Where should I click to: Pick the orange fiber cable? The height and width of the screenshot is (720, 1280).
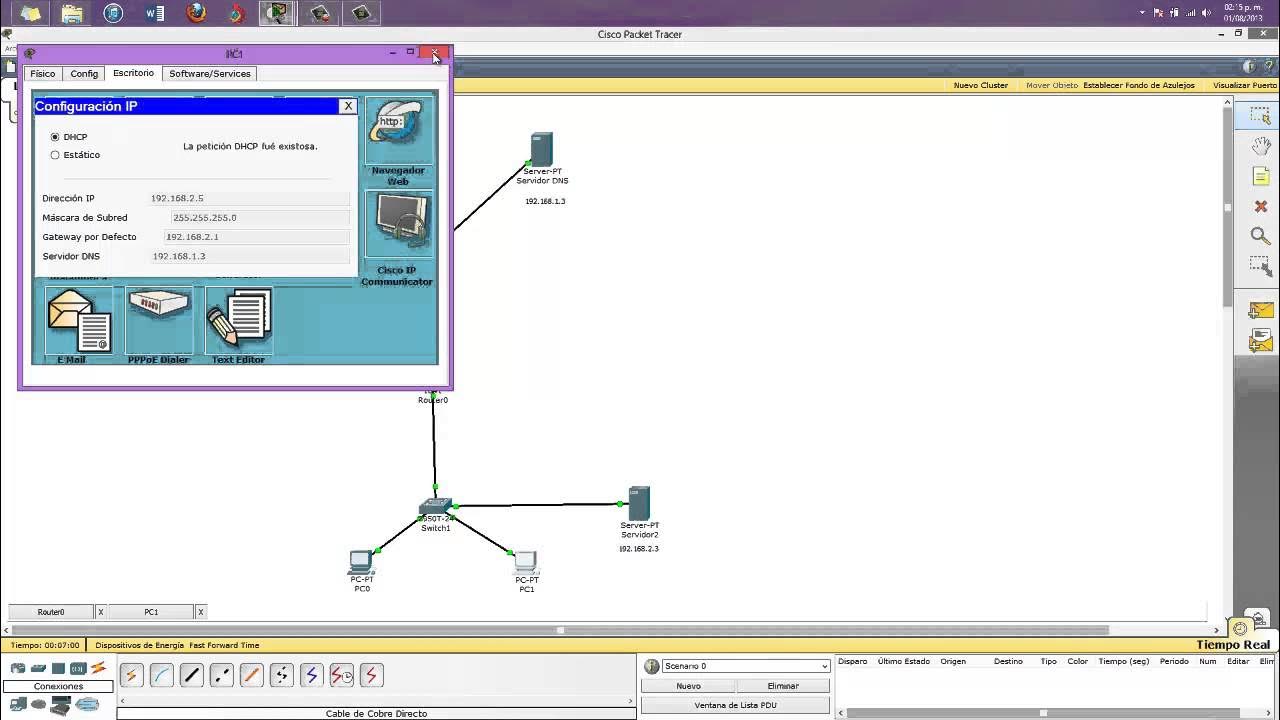pos(251,676)
